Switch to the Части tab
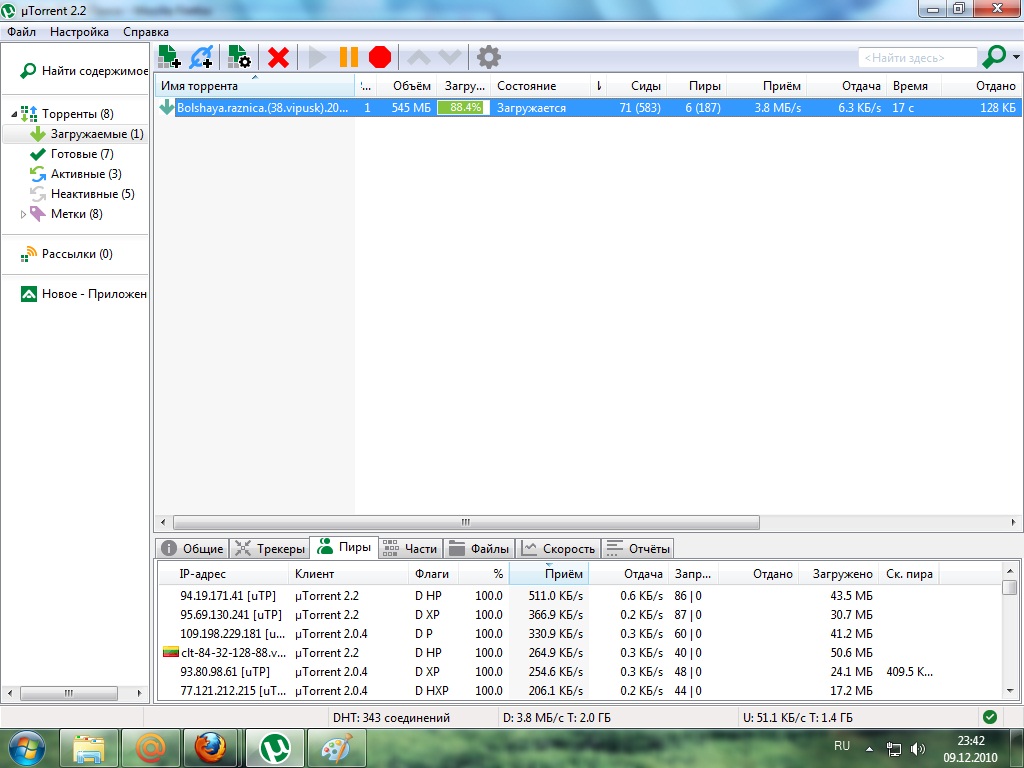Screen dimensions: 1024x768 click(410, 549)
